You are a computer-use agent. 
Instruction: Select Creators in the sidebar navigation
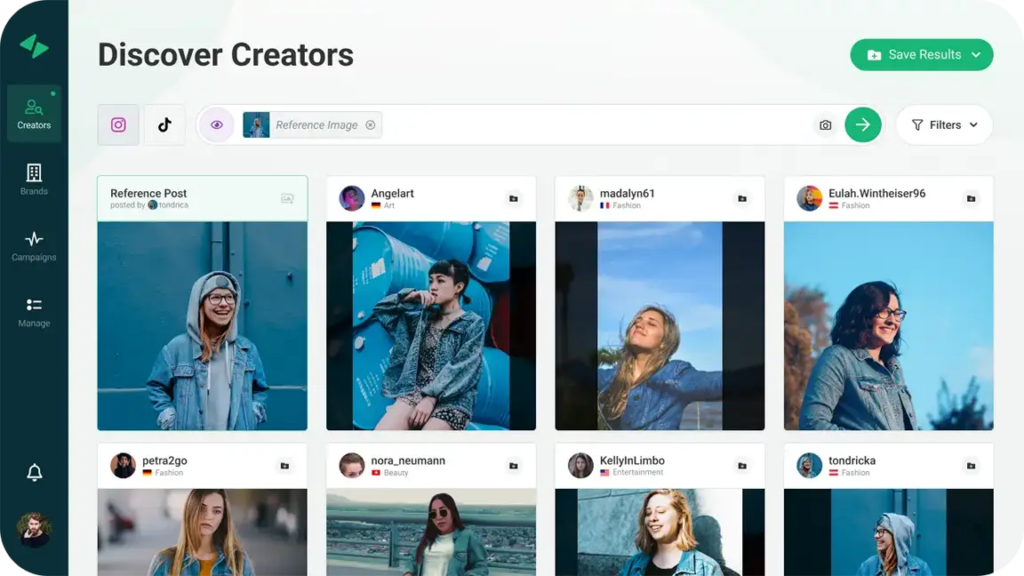click(33, 113)
